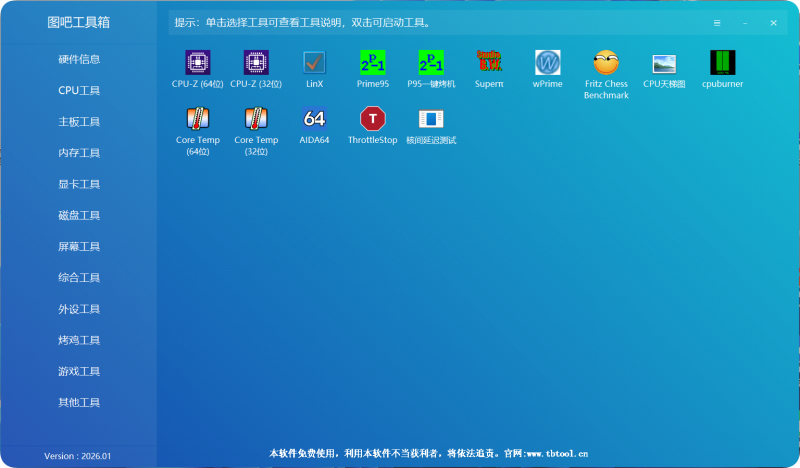This screenshot has width=800, height=468.
Task: Open the 硬件信息 category
Action: tap(79, 59)
